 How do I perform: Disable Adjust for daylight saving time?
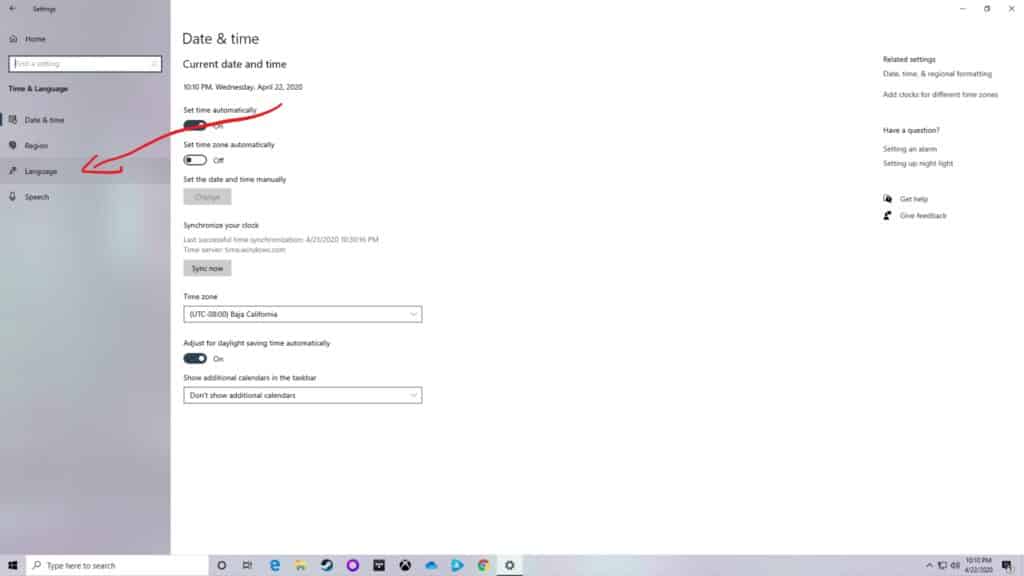(x=195, y=358)
